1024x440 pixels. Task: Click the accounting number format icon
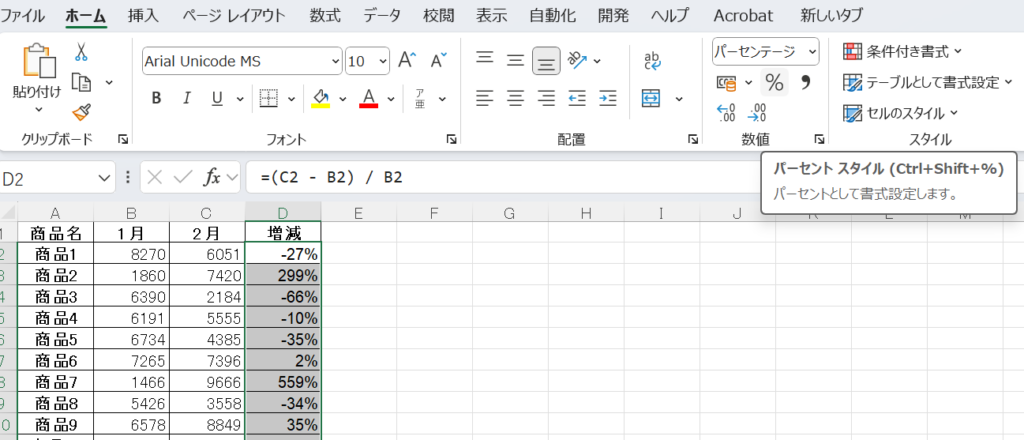(x=727, y=82)
